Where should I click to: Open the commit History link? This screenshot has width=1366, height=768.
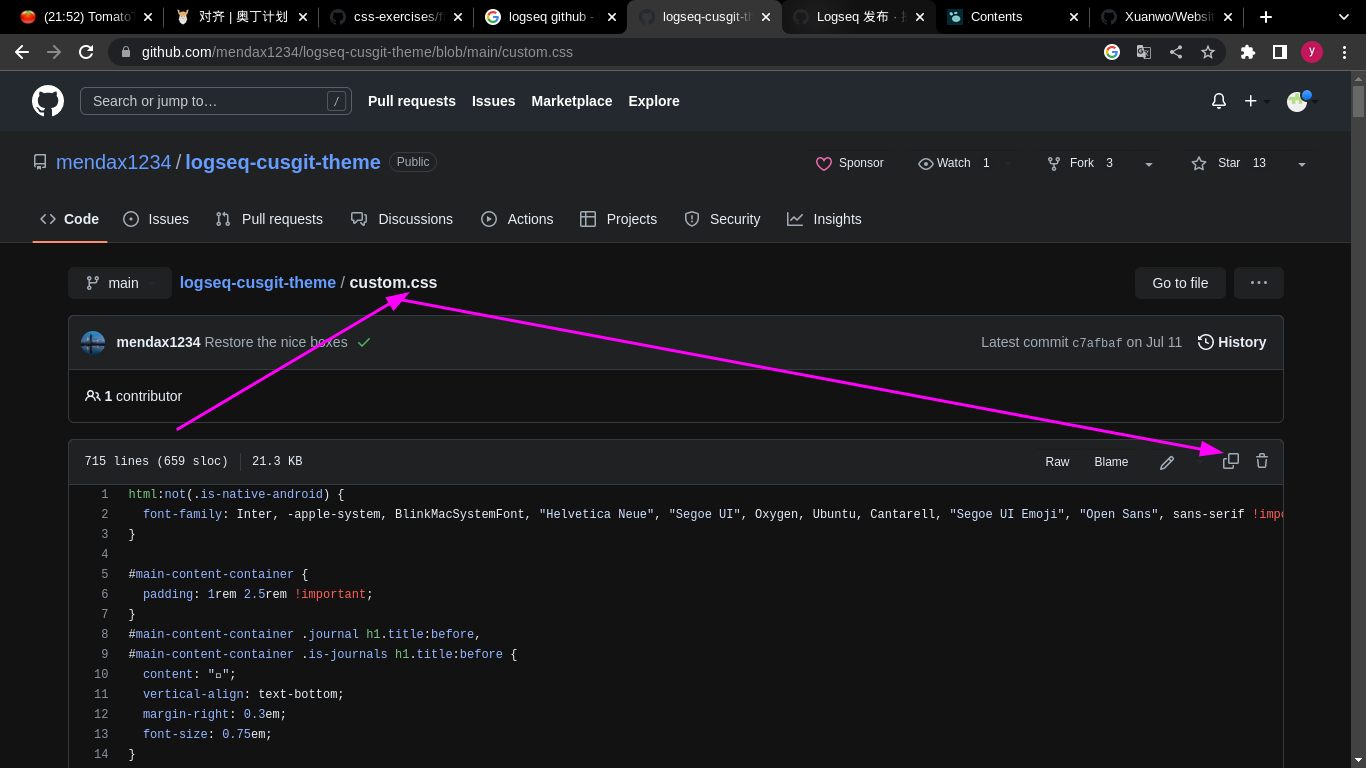coord(1232,342)
